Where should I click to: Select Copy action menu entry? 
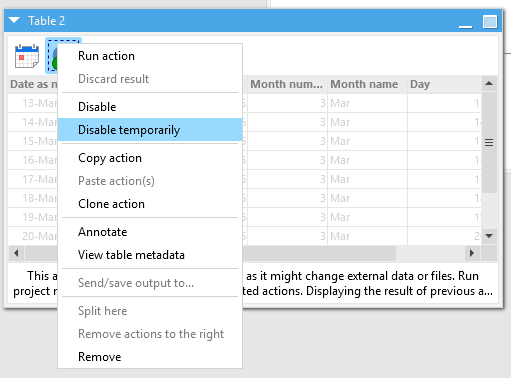(150, 158)
